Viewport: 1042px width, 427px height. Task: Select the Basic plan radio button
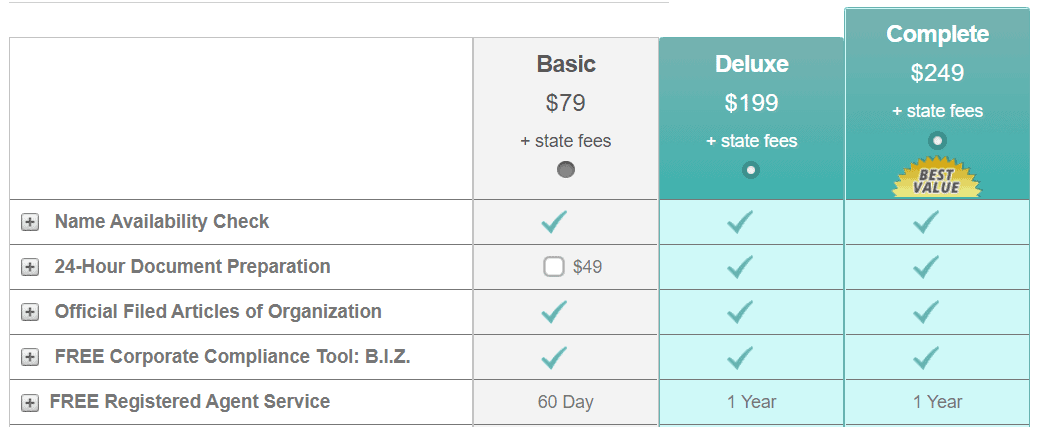tap(566, 170)
